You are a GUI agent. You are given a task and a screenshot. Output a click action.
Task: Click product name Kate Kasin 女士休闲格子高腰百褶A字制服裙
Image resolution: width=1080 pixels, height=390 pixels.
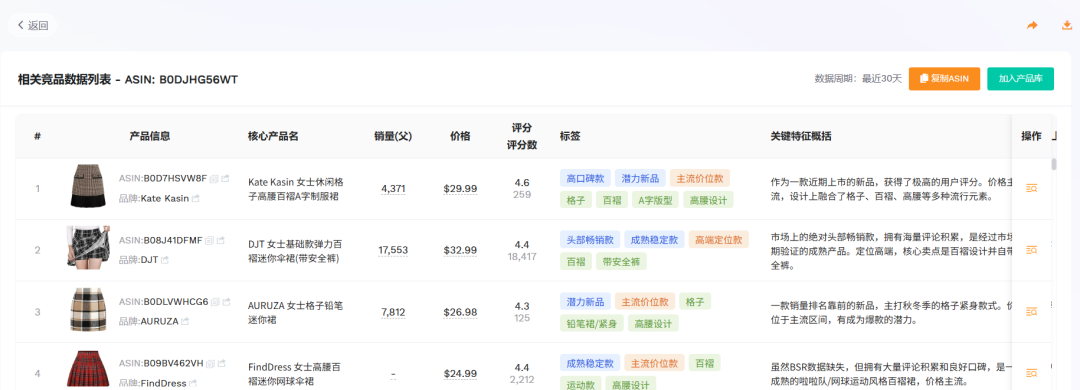[x=296, y=189]
